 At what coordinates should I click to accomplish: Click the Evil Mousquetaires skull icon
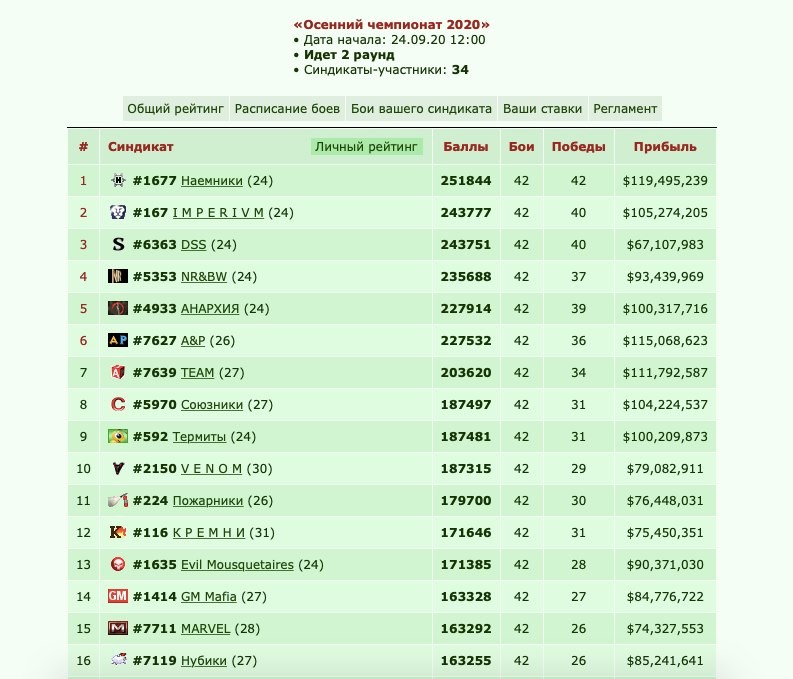tap(118, 564)
